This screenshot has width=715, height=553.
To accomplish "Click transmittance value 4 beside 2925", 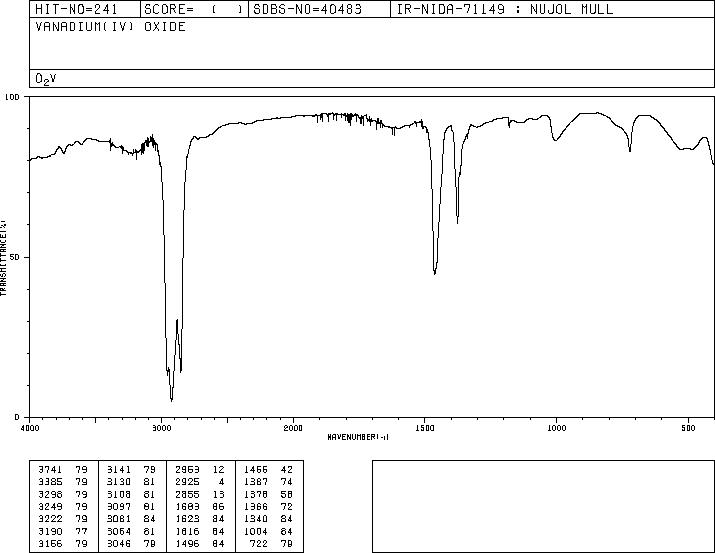I will coord(222,482).
